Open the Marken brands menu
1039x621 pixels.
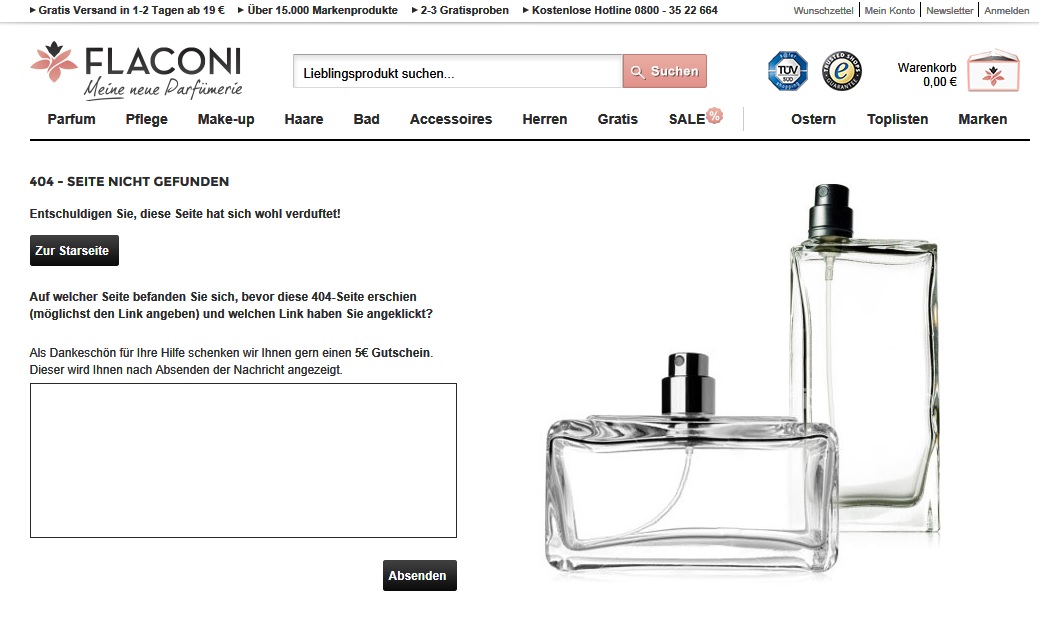(x=983, y=119)
